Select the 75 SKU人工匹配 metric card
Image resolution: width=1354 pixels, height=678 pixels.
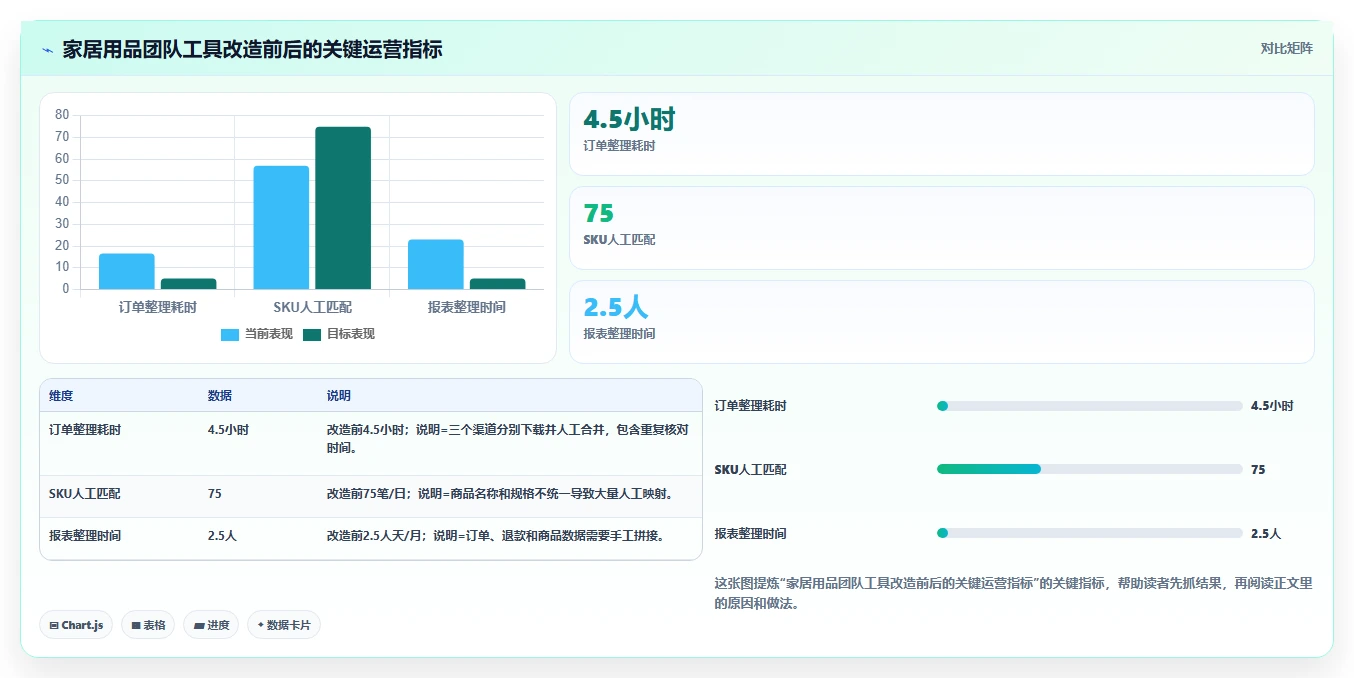pos(941,228)
